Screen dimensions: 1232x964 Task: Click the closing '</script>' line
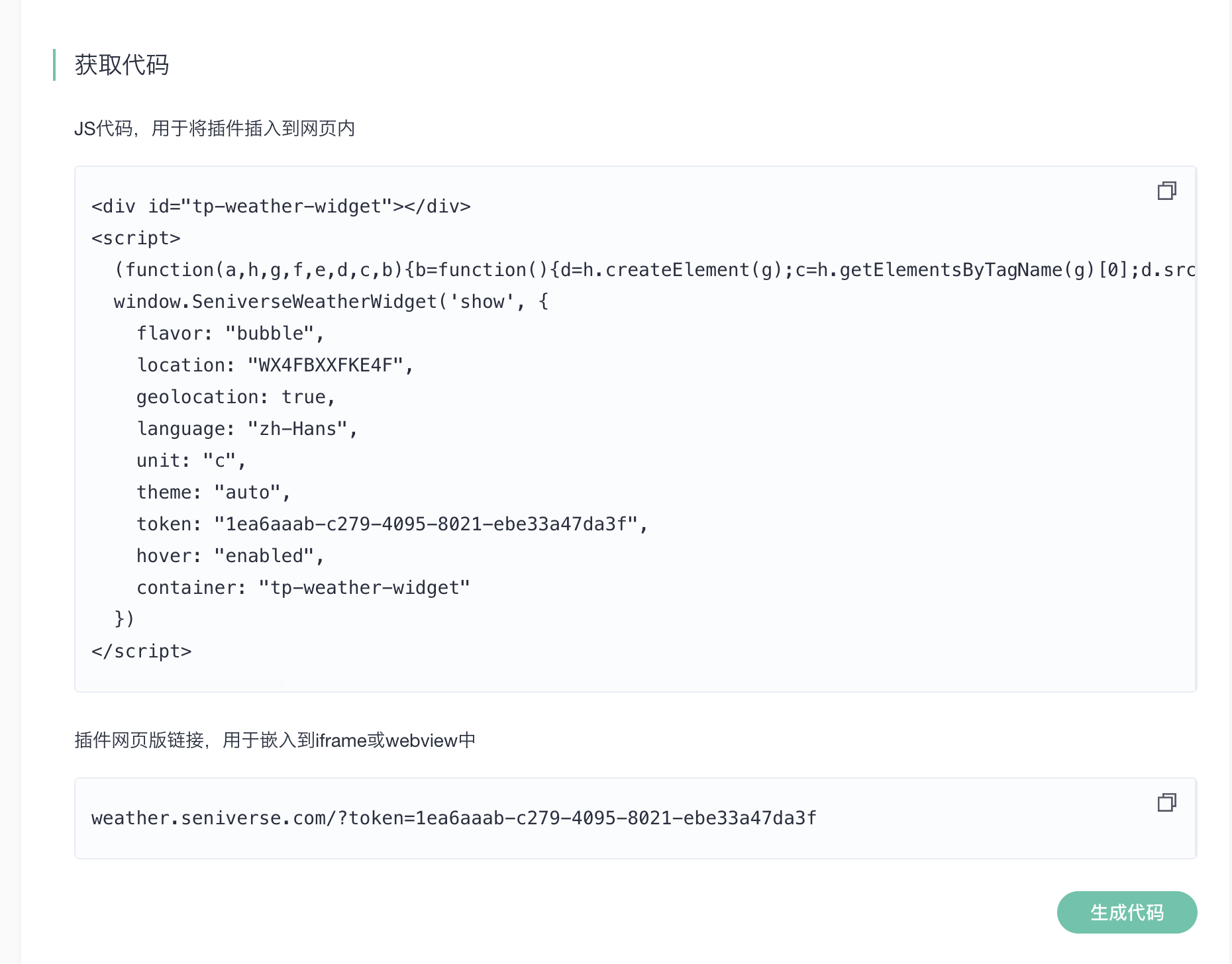pos(142,651)
